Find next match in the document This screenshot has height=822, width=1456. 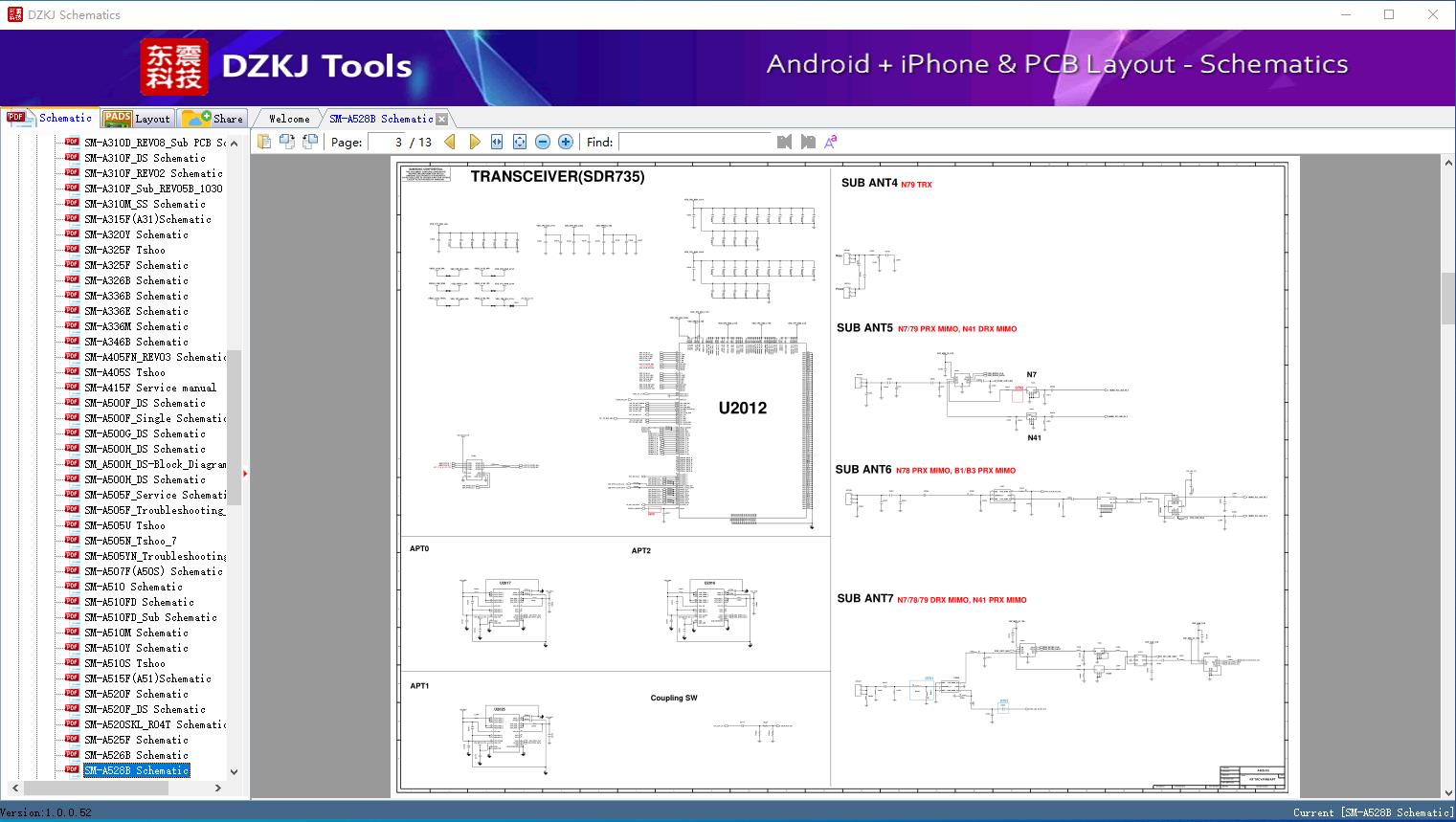click(808, 142)
